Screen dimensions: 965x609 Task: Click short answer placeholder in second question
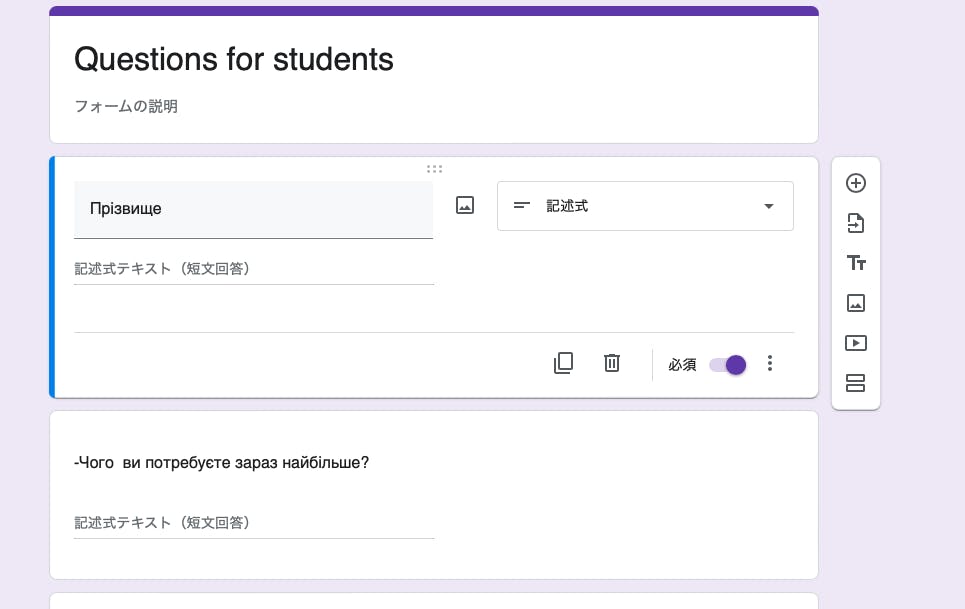coord(162,522)
